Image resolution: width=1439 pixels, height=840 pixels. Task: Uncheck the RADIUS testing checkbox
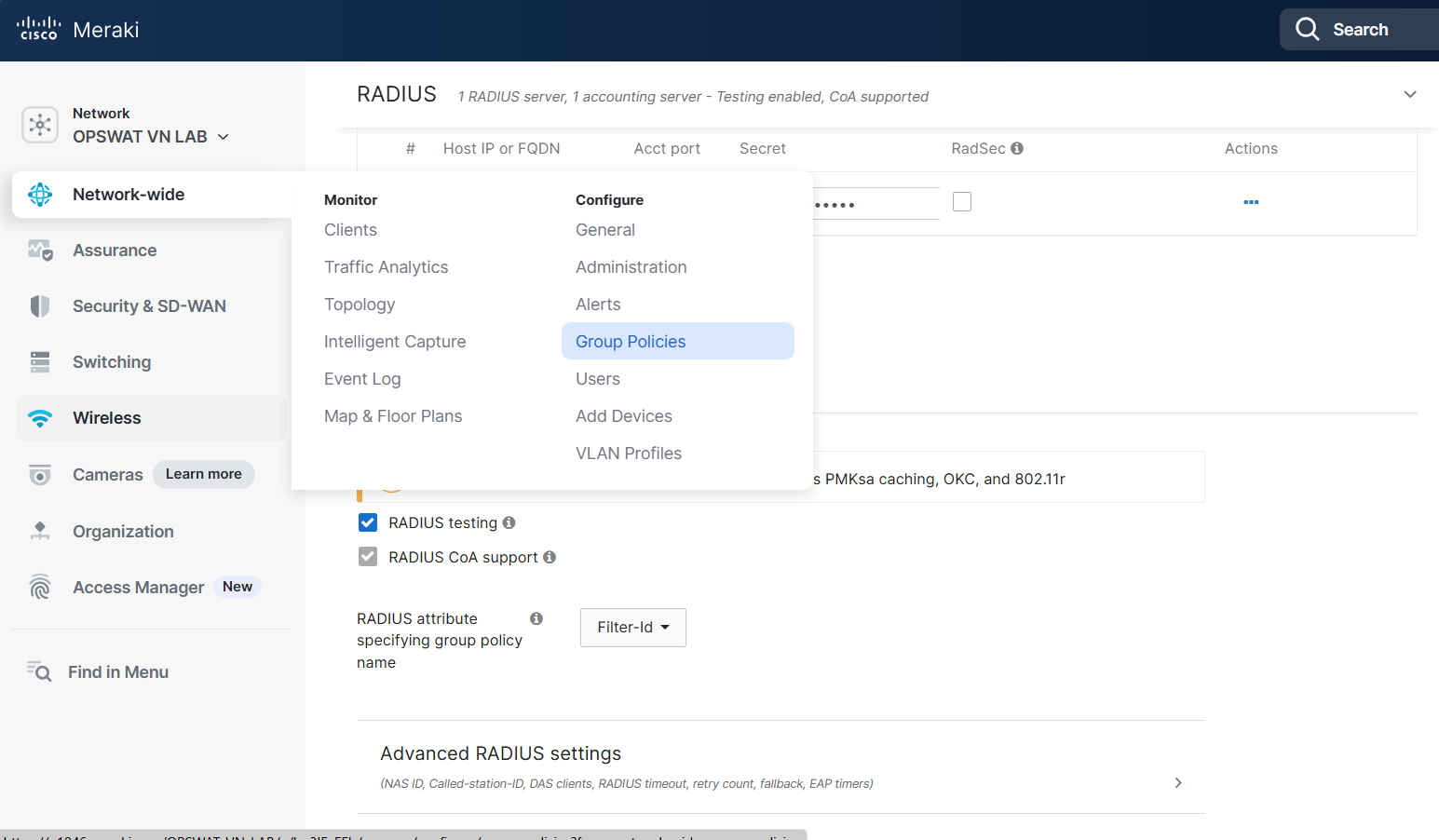tap(368, 522)
